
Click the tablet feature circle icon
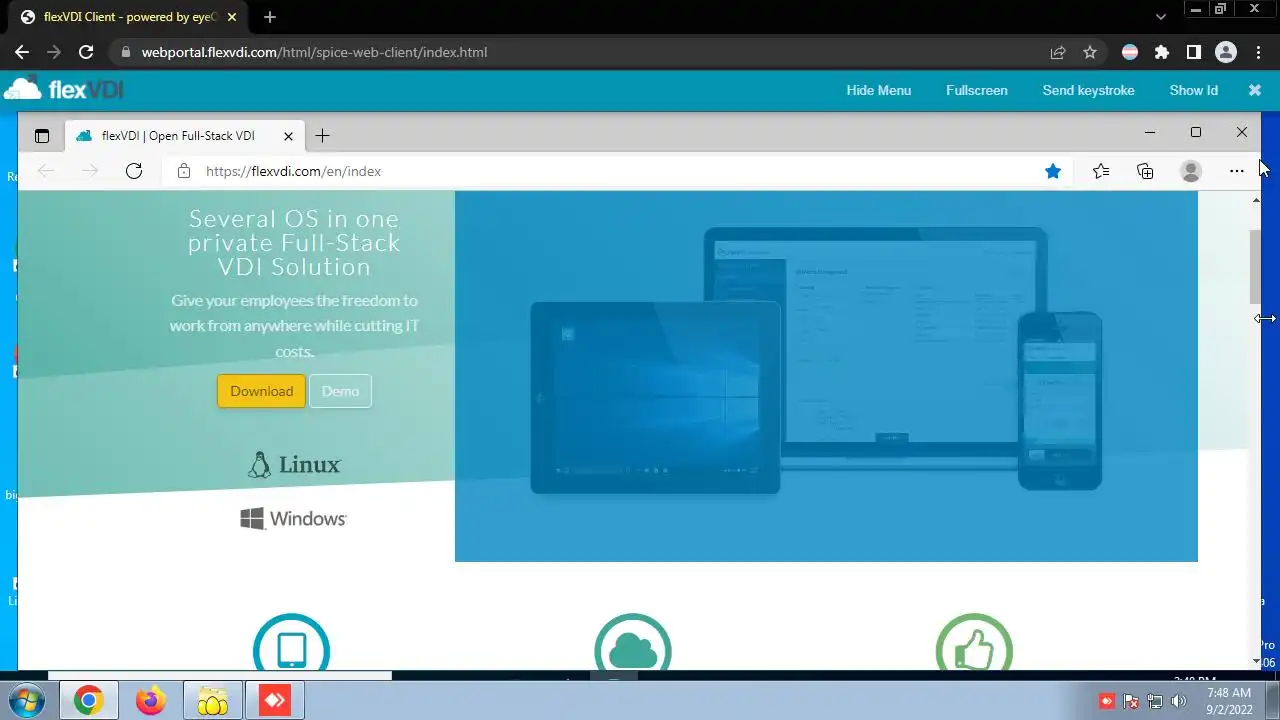291,644
